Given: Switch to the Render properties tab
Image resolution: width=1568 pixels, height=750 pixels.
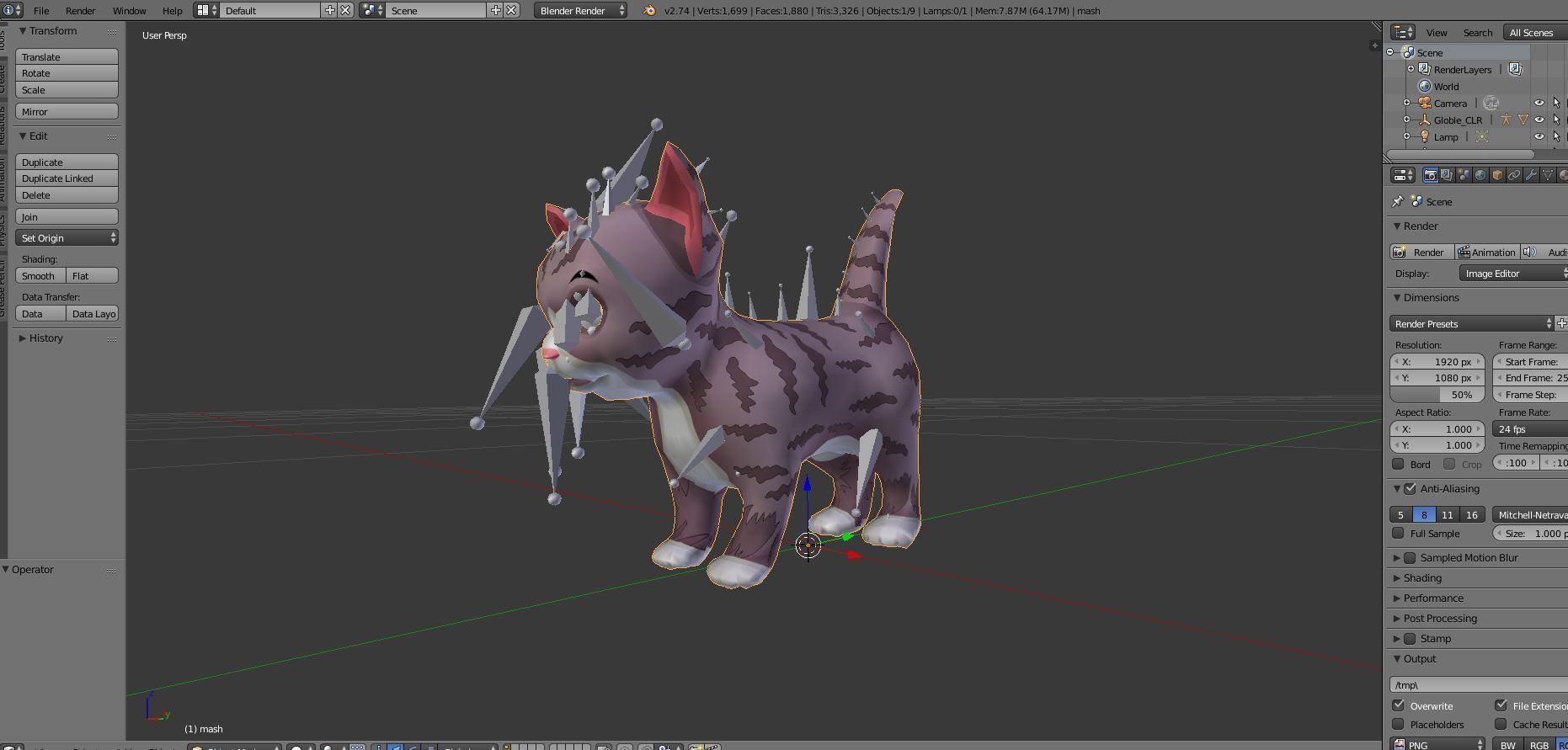Looking at the screenshot, I should tap(1430, 175).
